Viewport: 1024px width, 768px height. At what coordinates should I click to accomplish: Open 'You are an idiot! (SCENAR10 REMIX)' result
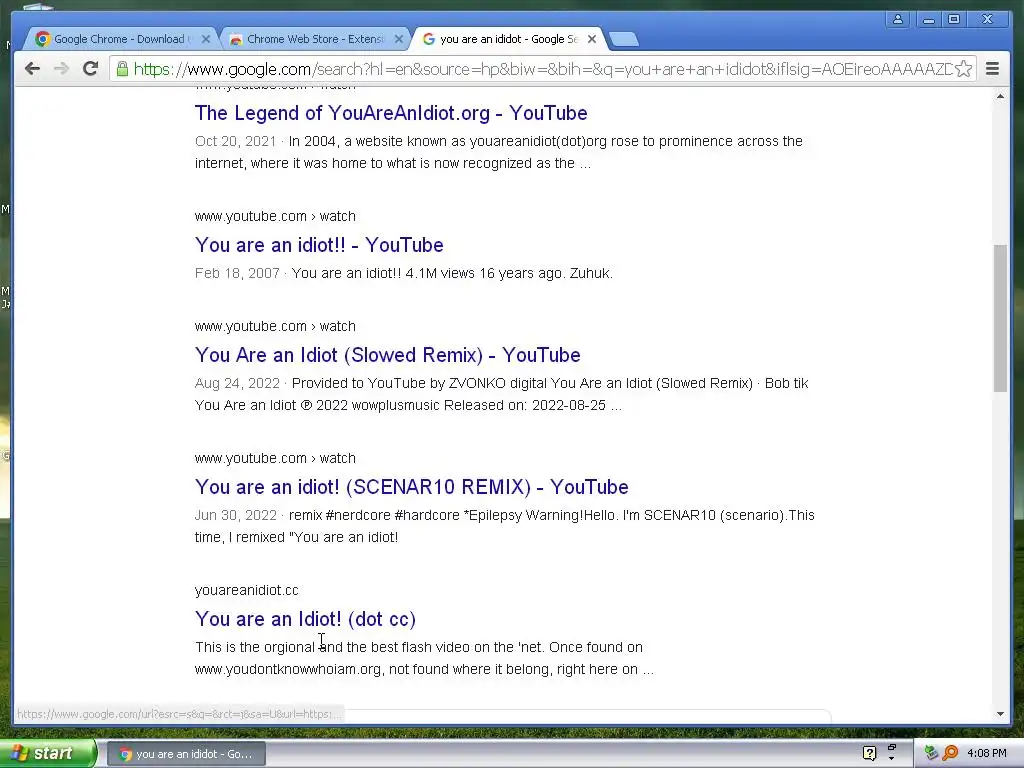pos(411,487)
